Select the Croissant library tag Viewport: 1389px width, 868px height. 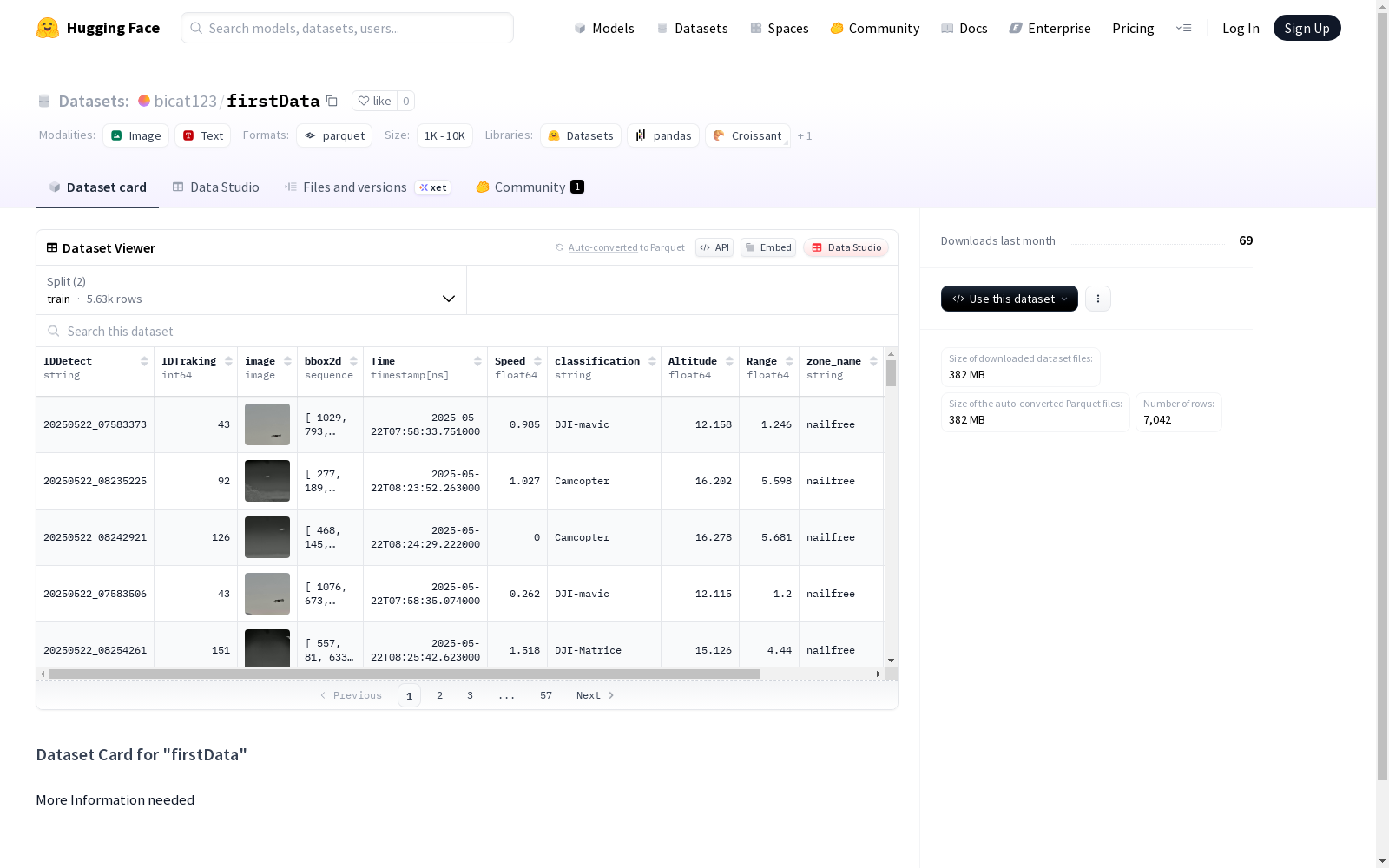[x=747, y=135]
